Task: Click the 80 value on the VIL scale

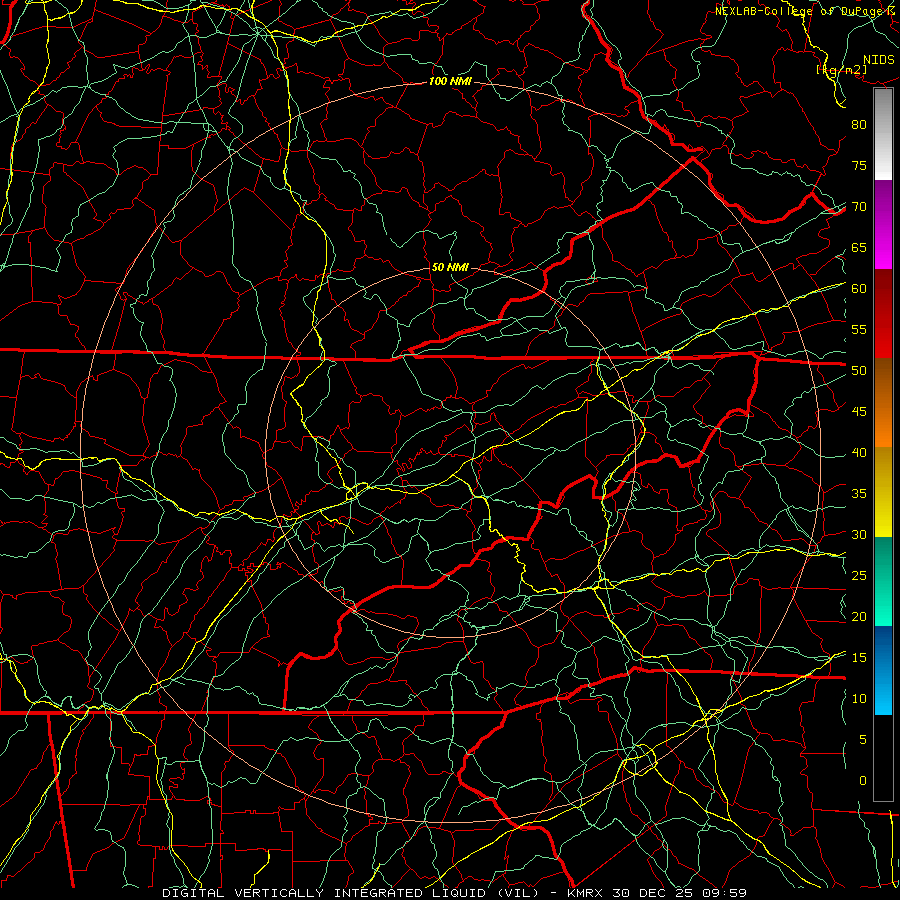Action: 859,125
